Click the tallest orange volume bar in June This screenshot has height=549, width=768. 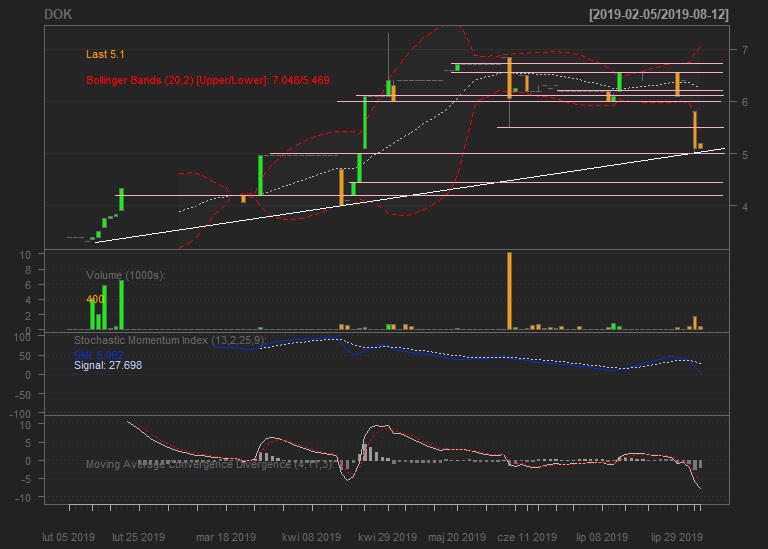click(x=509, y=290)
